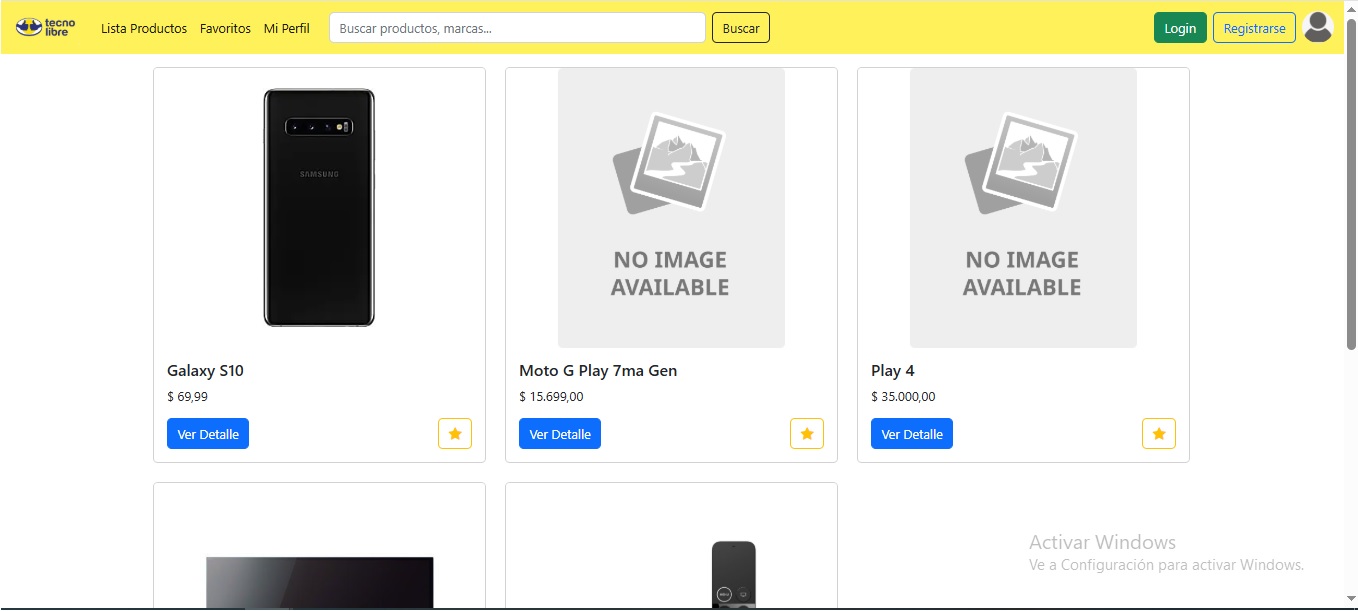This screenshot has height=611, width=1358.
Task: Click the Registrarse button
Action: click(x=1254, y=28)
